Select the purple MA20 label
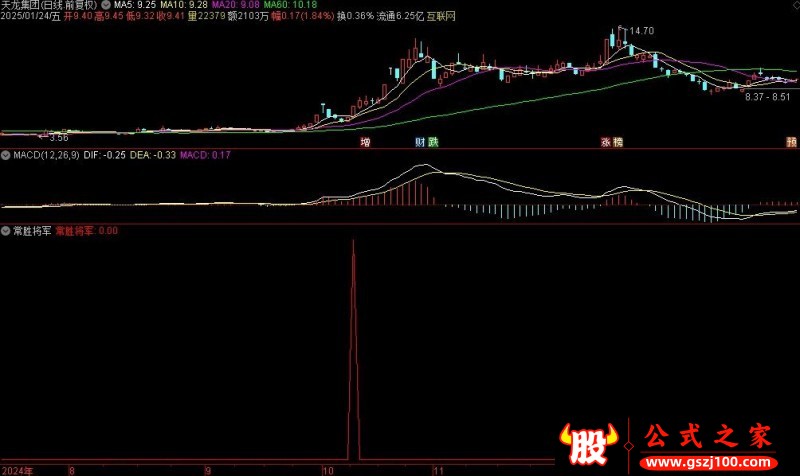 click(236, 5)
